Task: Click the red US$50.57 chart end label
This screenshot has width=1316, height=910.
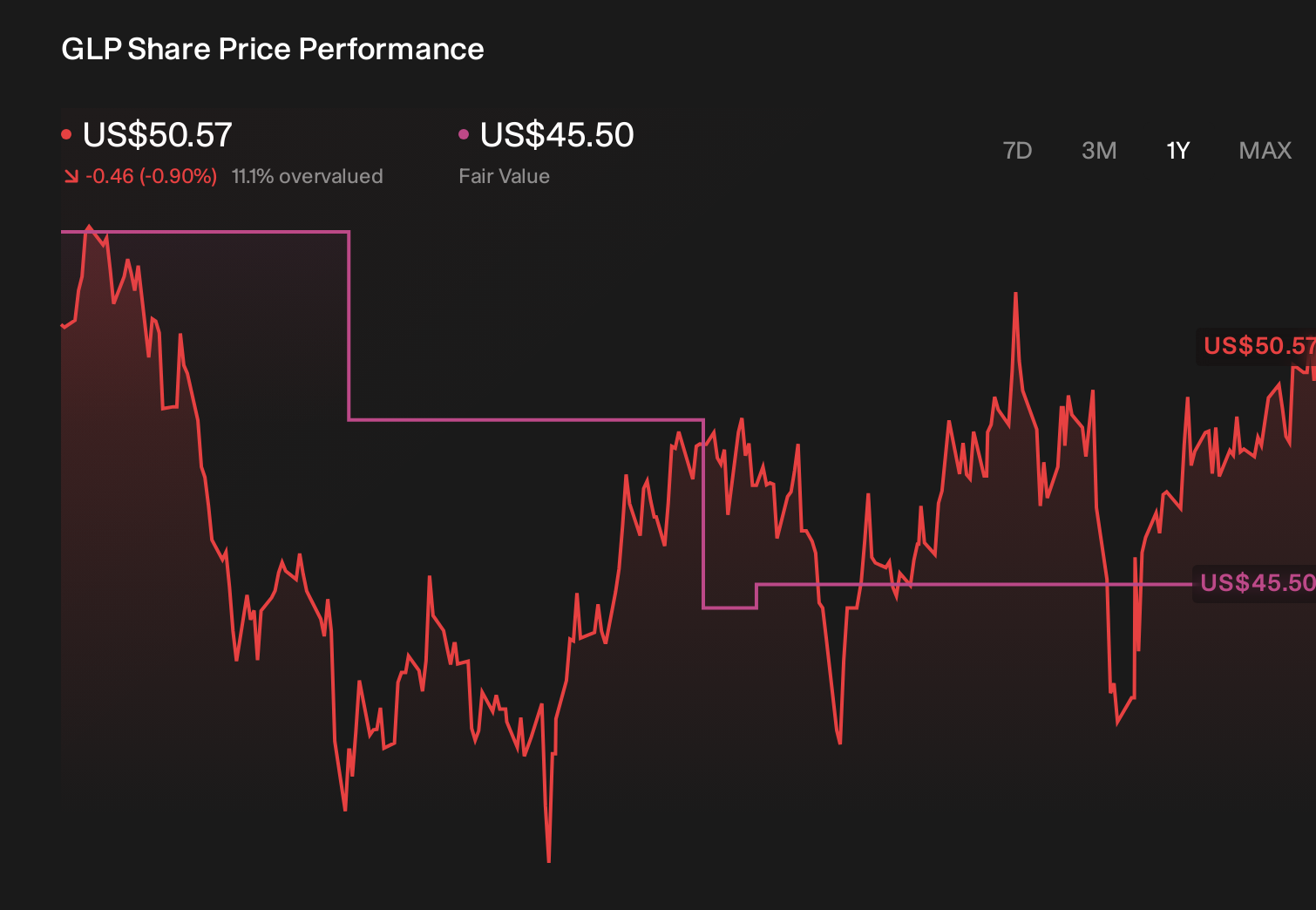Action: click(1258, 346)
